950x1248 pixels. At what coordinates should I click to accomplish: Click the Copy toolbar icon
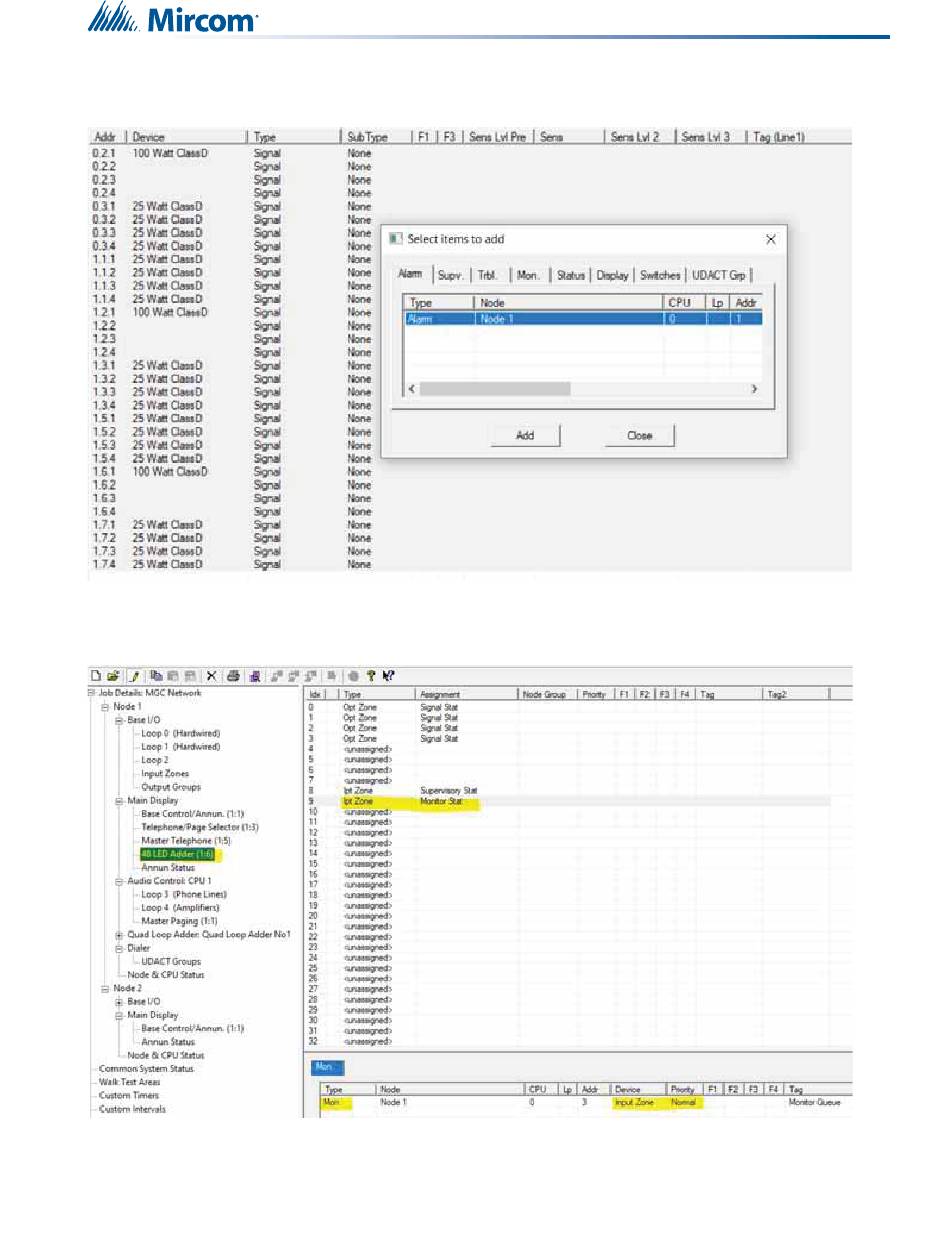157,675
